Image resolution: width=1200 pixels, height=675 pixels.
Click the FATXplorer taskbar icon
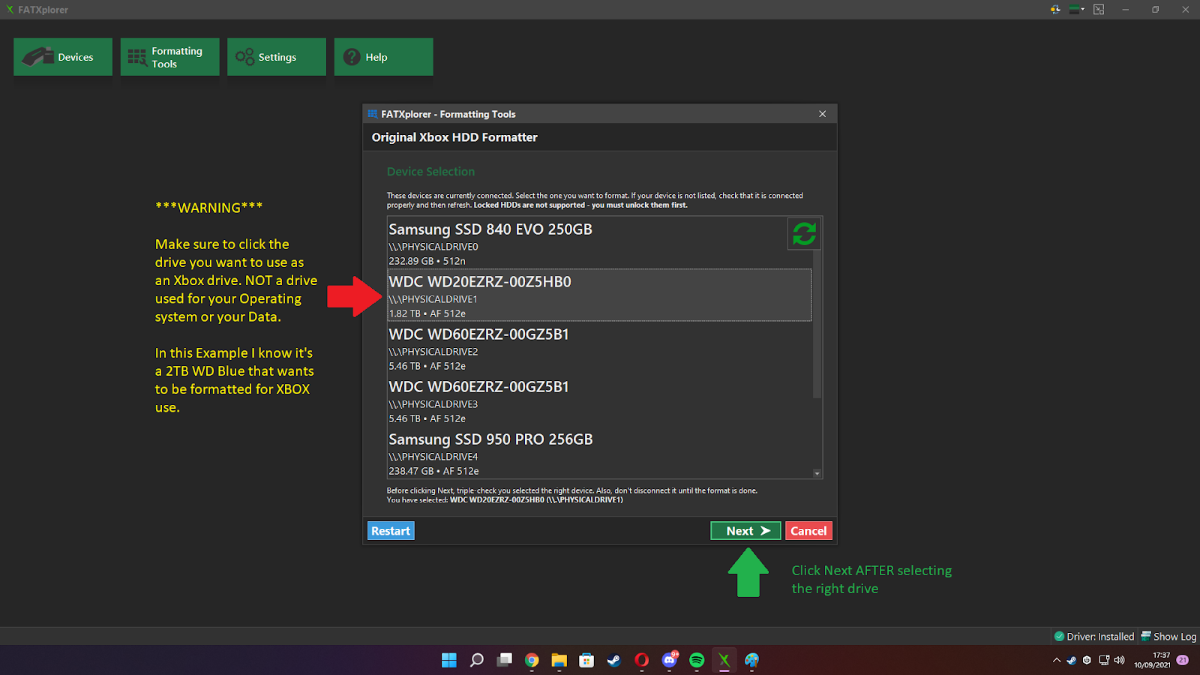(x=724, y=660)
